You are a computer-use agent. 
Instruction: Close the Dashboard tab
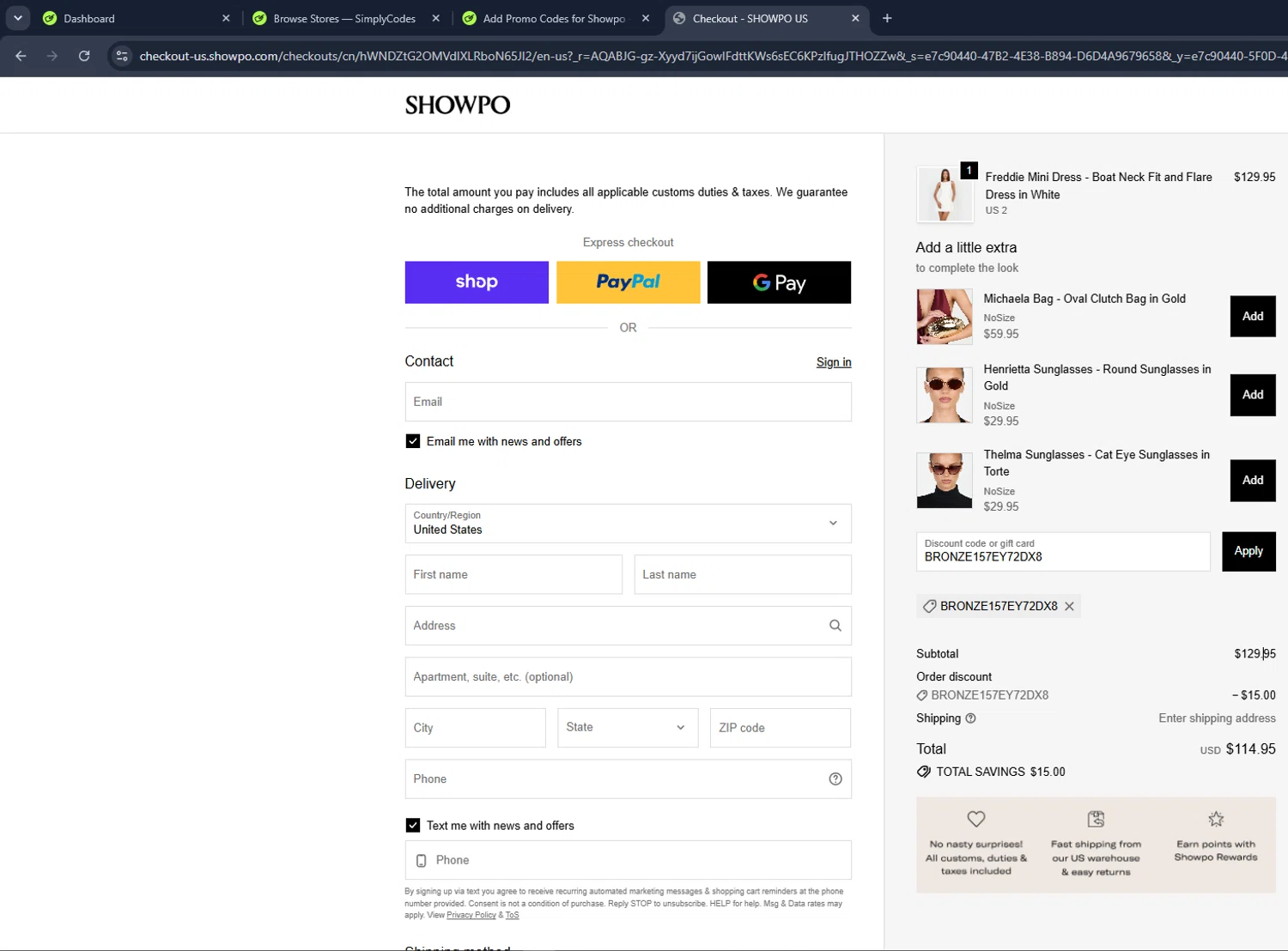(x=226, y=18)
